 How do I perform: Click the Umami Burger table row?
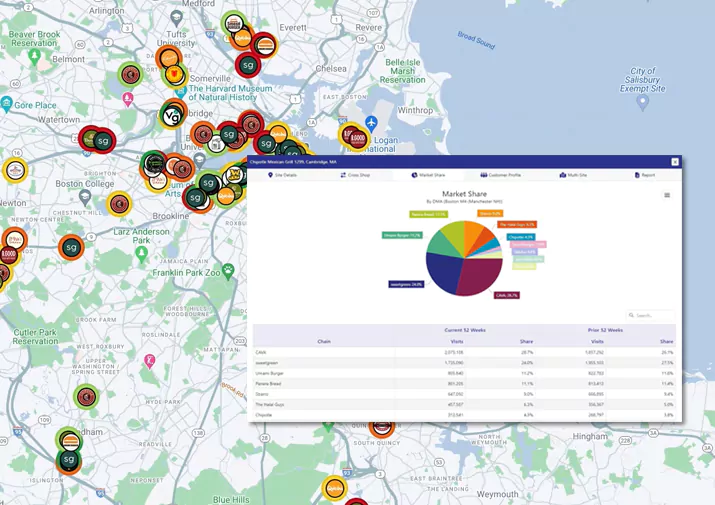coord(464,373)
